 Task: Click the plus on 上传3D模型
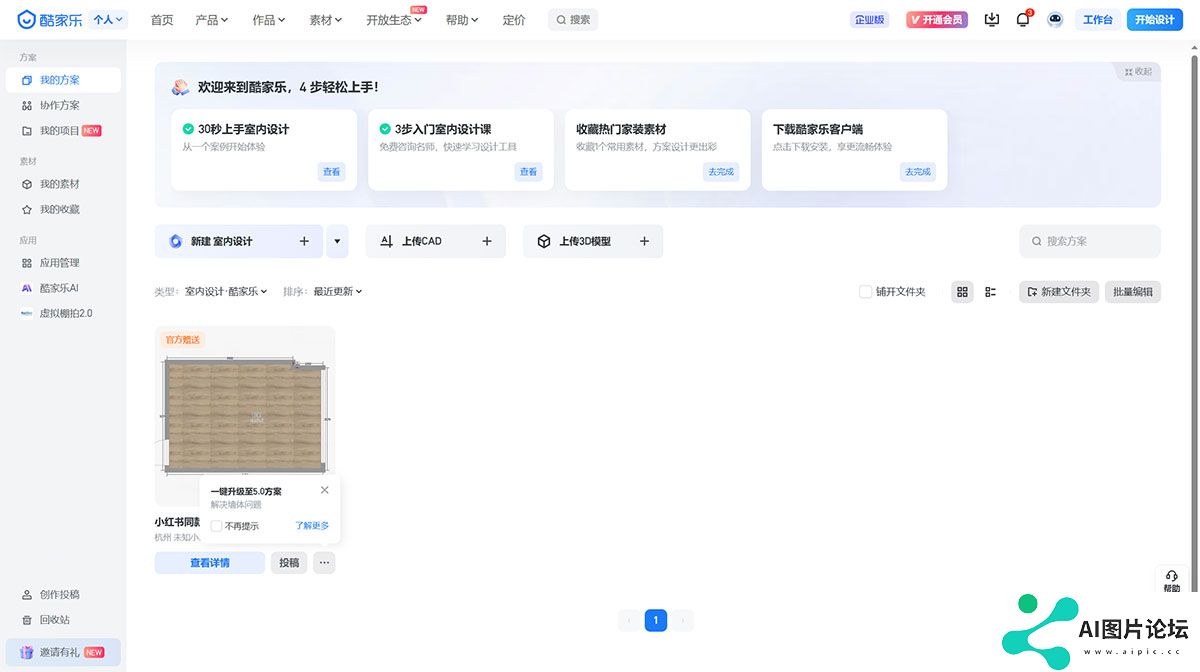tap(644, 241)
